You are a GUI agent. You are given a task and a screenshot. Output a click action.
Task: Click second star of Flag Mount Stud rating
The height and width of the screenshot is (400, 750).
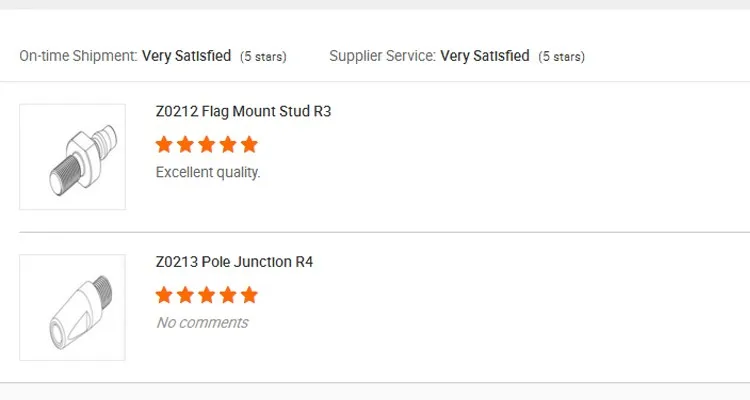[186, 144]
